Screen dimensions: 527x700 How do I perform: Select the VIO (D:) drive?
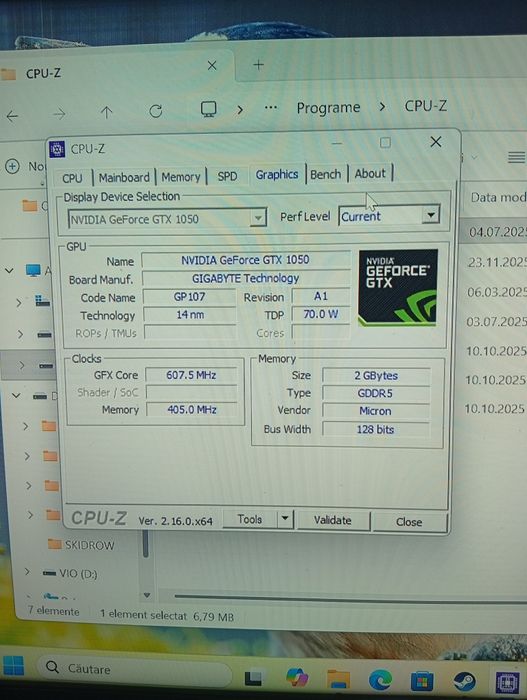click(x=70, y=573)
